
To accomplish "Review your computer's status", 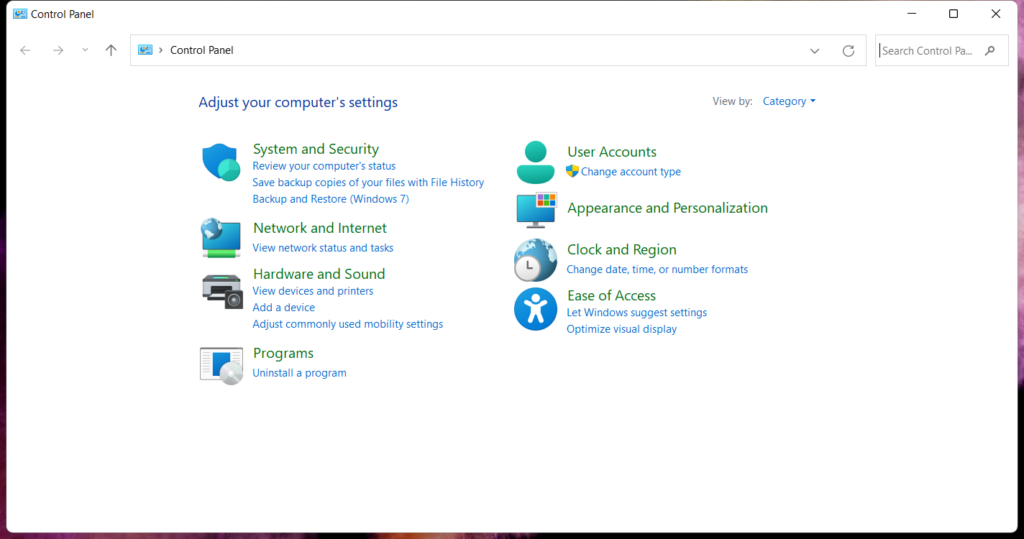I will (x=324, y=166).
